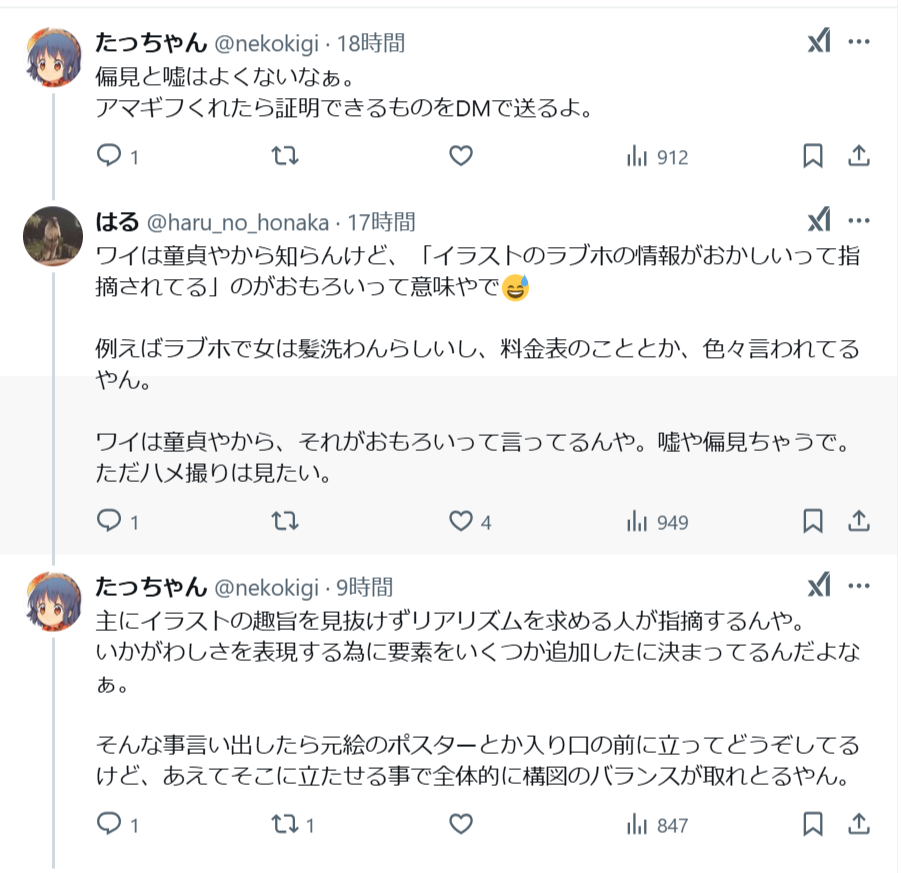Share the first たっちゃん tweet
Image resolution: width=901 pixels, height=873 pixels.
point(858,156)
